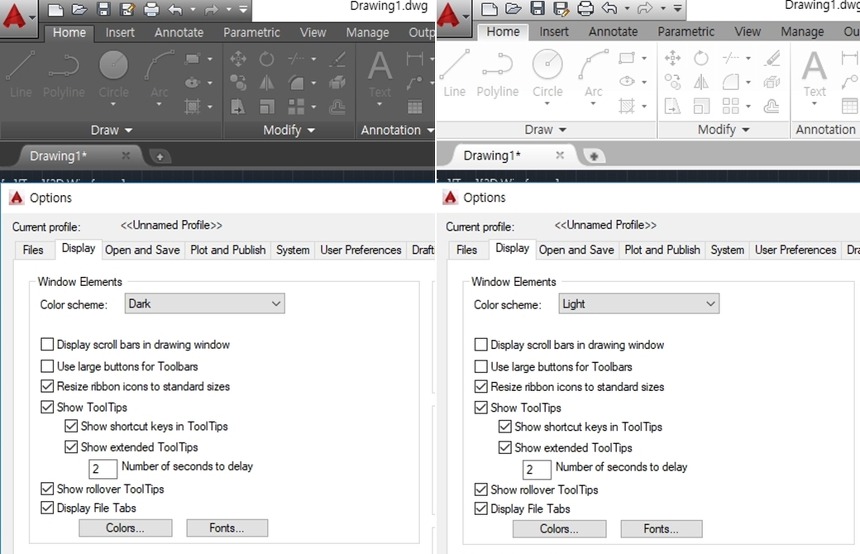
Task: Expand the Draw panel in the light ribbon
Action: (x=545, y=129)
